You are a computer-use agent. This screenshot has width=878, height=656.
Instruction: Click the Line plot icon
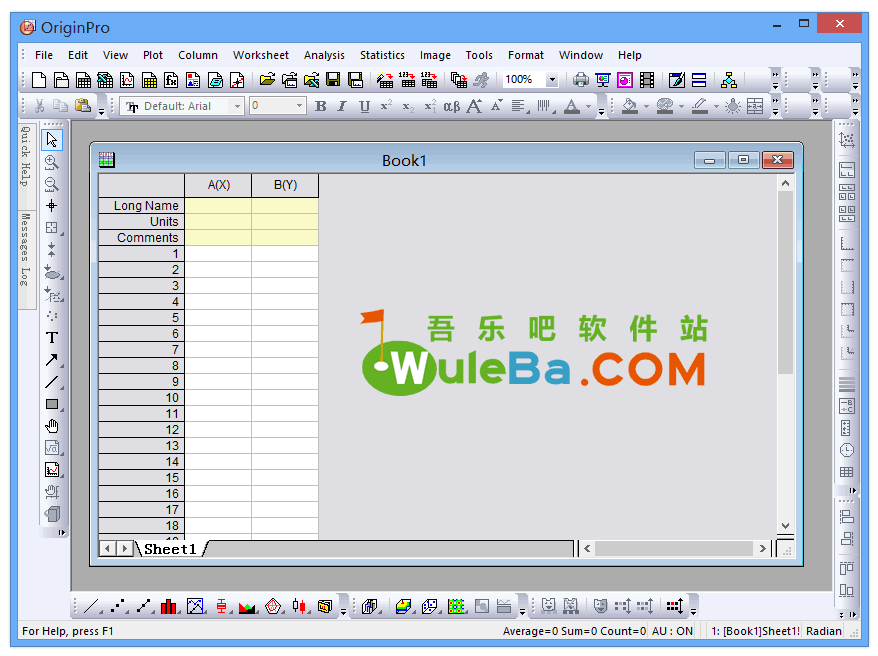(x=92, y=606)
